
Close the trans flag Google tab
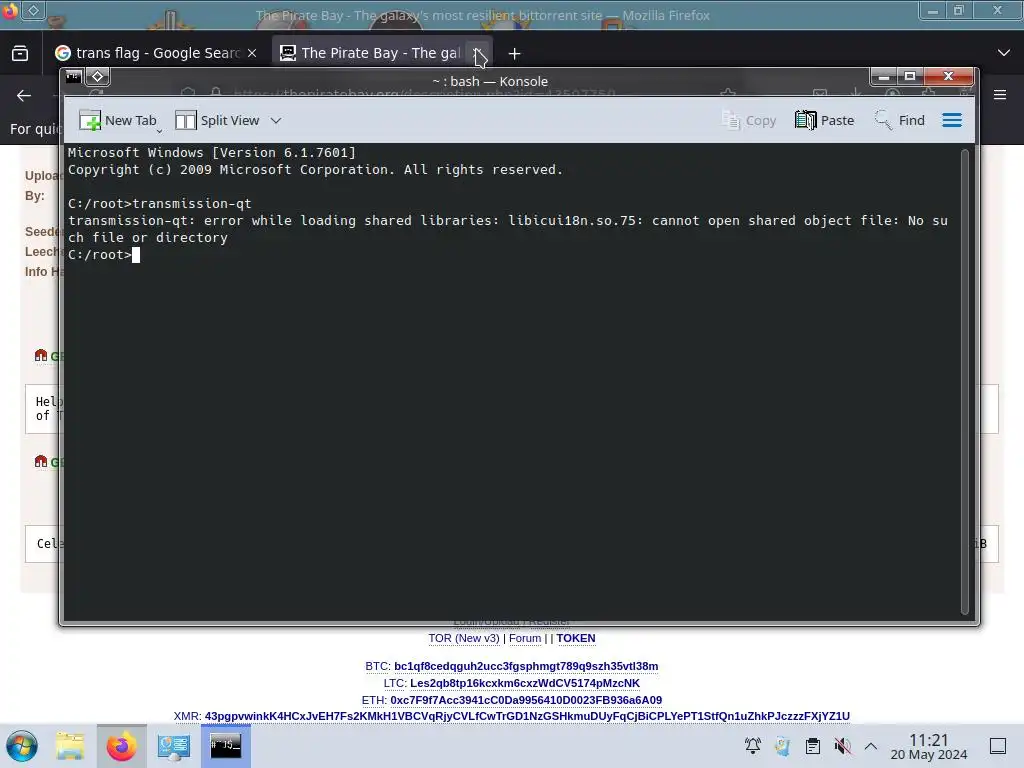[x=252, y=53]
